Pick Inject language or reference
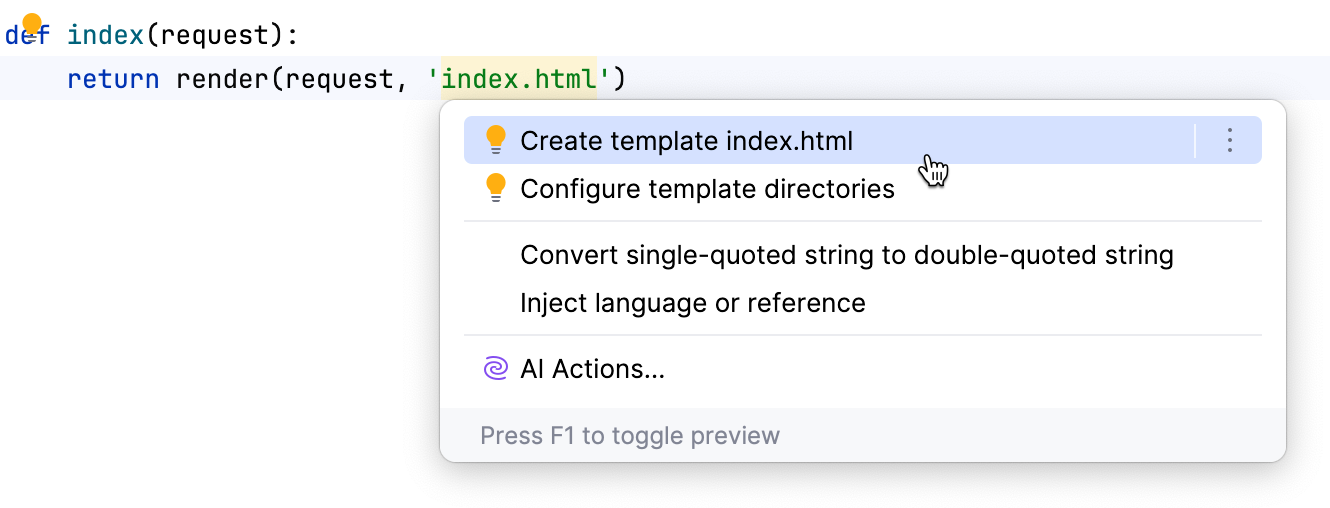The image size is (1330, 508). coord(692,303)
